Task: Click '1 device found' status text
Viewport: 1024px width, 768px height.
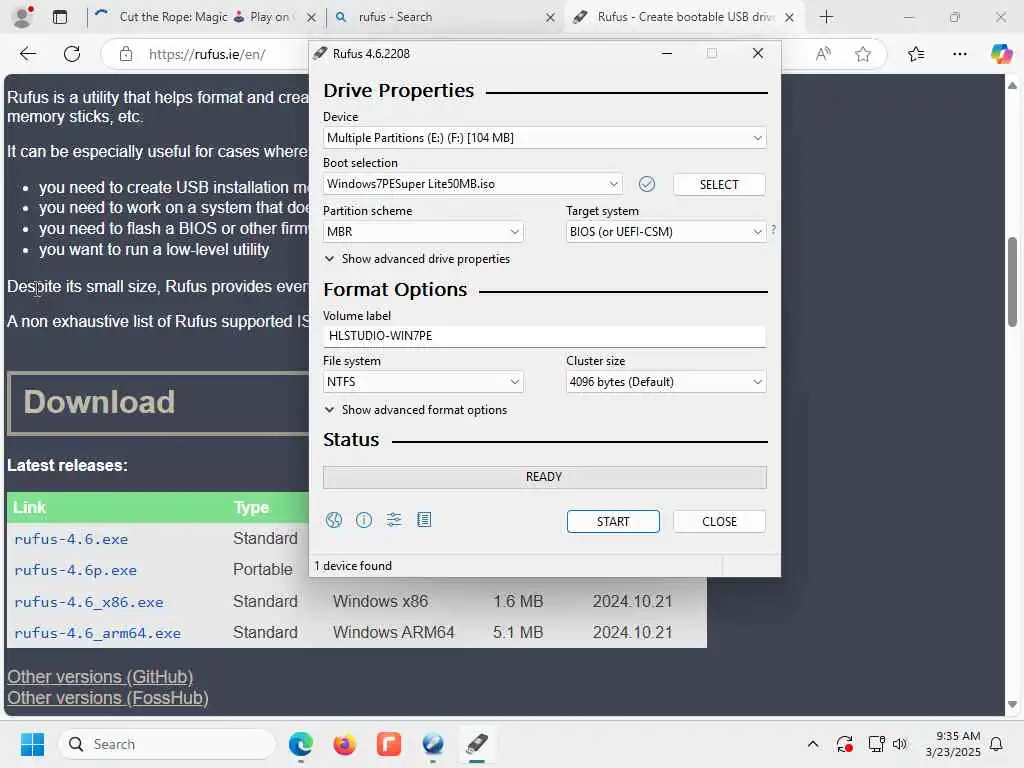Action: coord(353,566)
